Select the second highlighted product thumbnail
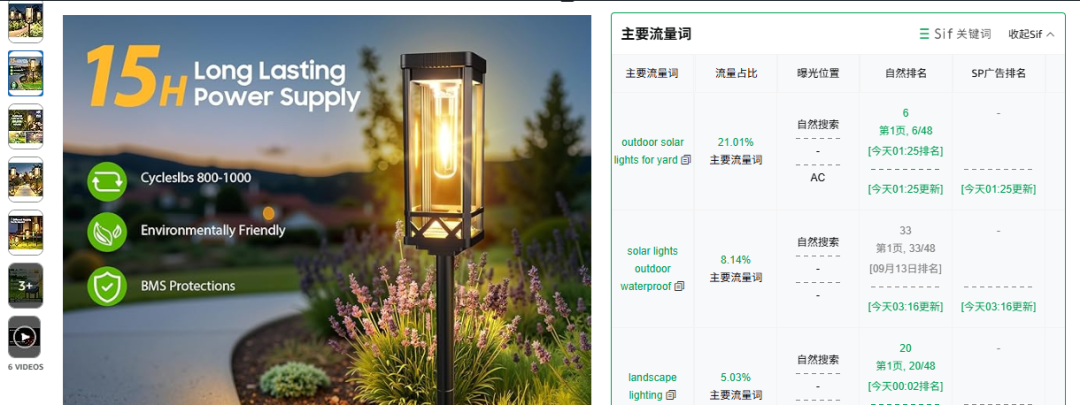 25,73
